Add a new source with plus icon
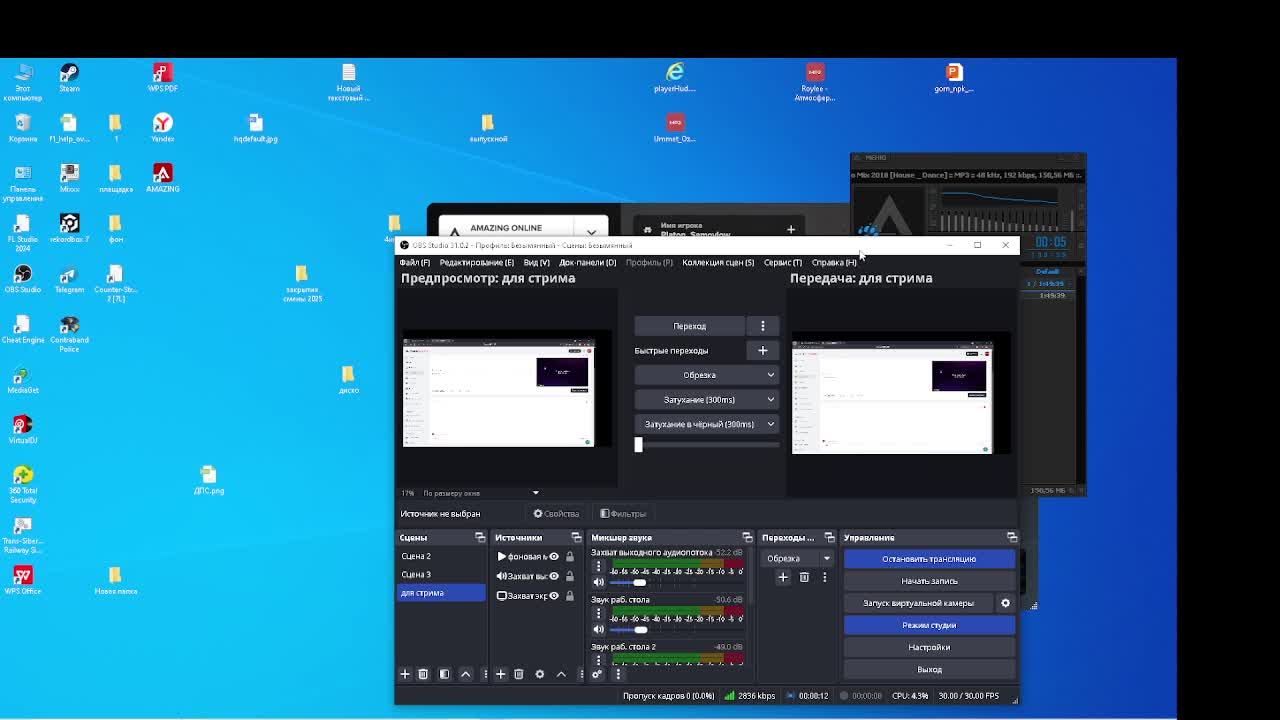Viewport: 1280px width, 720px height. point(501,674)
